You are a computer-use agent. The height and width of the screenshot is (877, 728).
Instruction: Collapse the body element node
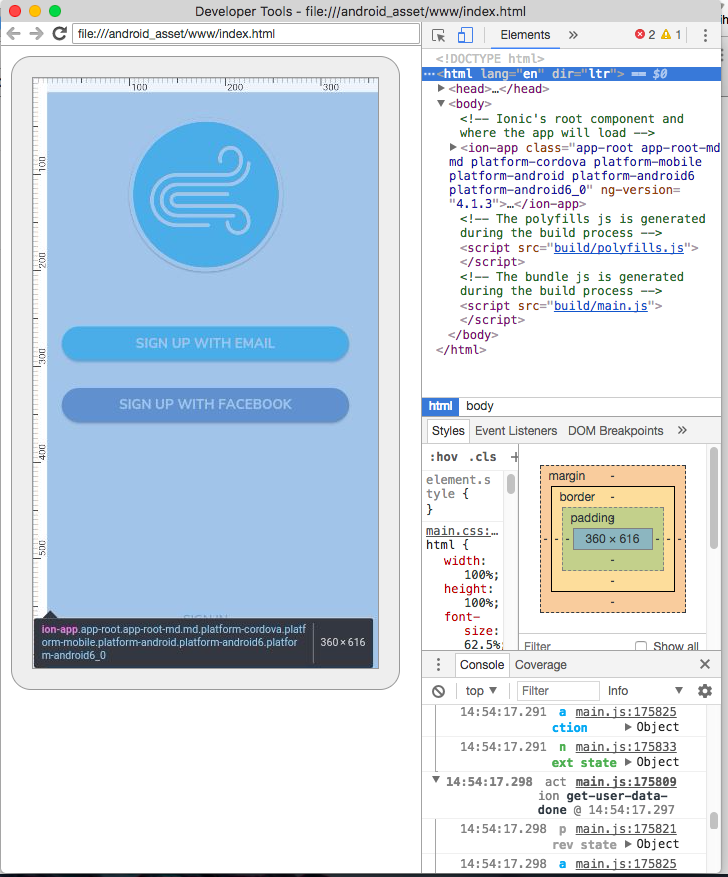coord(441,103)
